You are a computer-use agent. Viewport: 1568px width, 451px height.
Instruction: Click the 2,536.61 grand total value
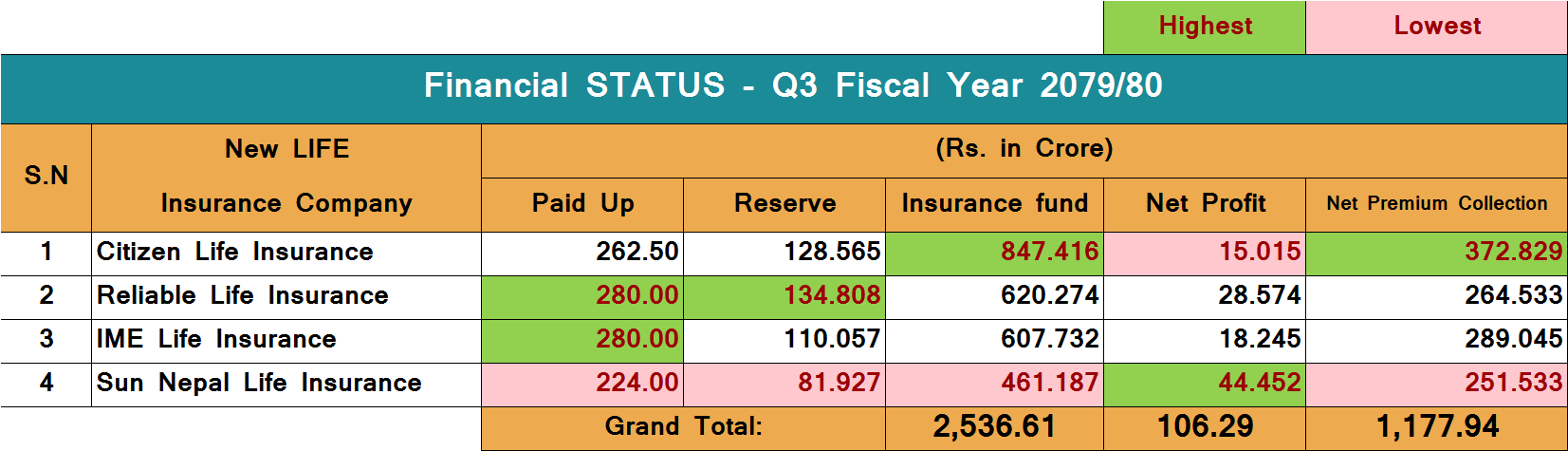point(994,427)
